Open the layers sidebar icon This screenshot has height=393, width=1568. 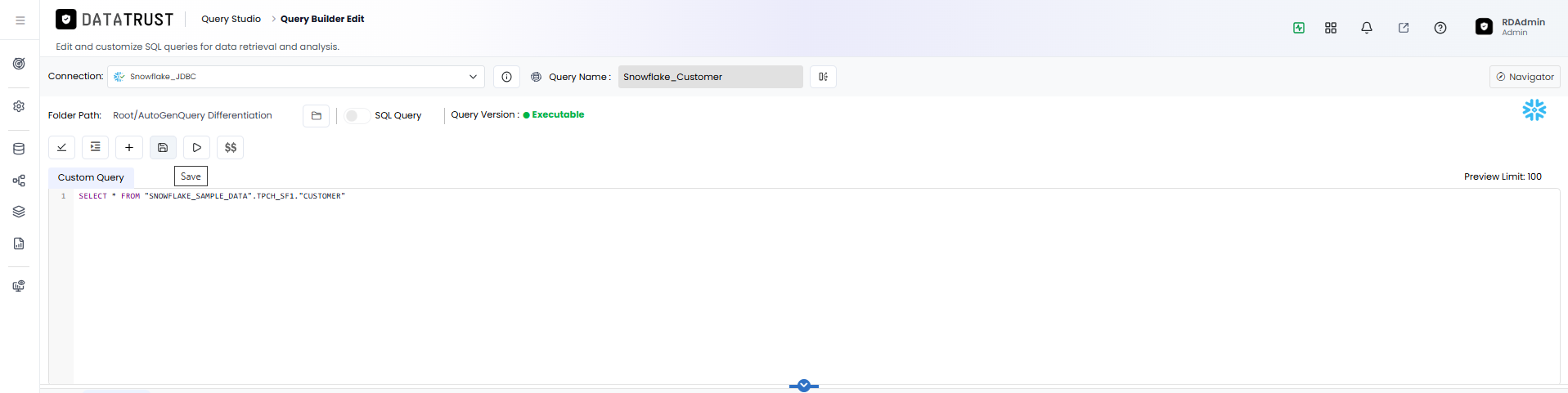[19, 212]
